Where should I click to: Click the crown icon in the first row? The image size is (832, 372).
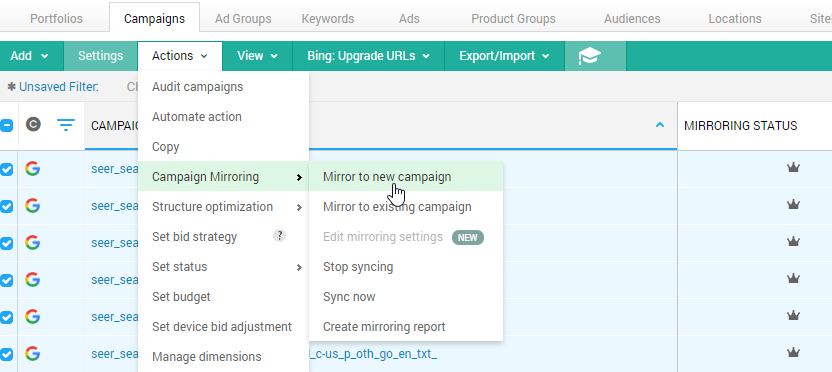pos(793,168)
